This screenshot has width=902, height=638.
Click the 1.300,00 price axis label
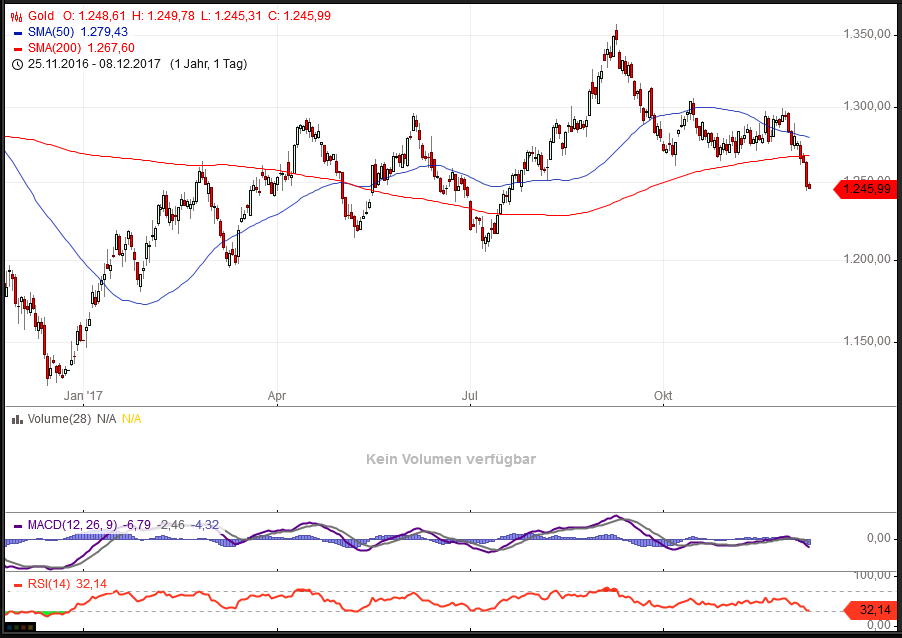tap(867, 106)
